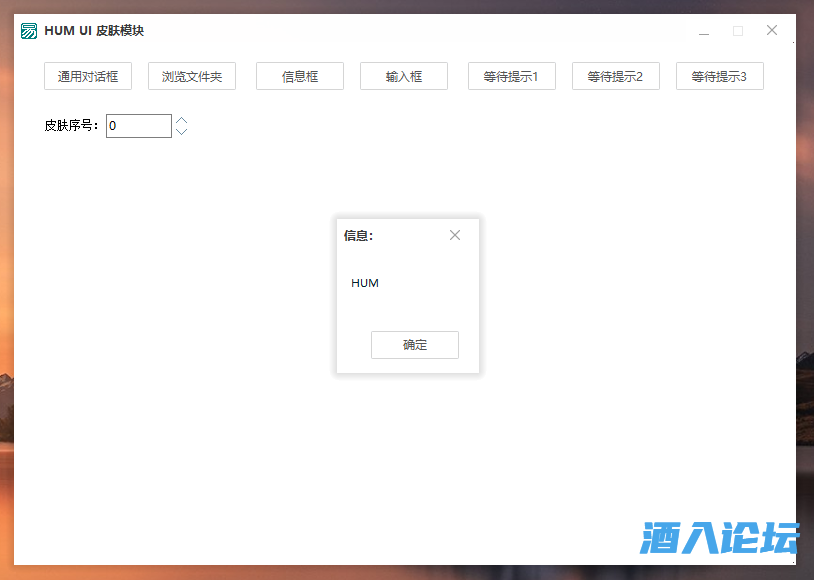Decrease 皮肤序号 with the down arrow

coord(182,131)
